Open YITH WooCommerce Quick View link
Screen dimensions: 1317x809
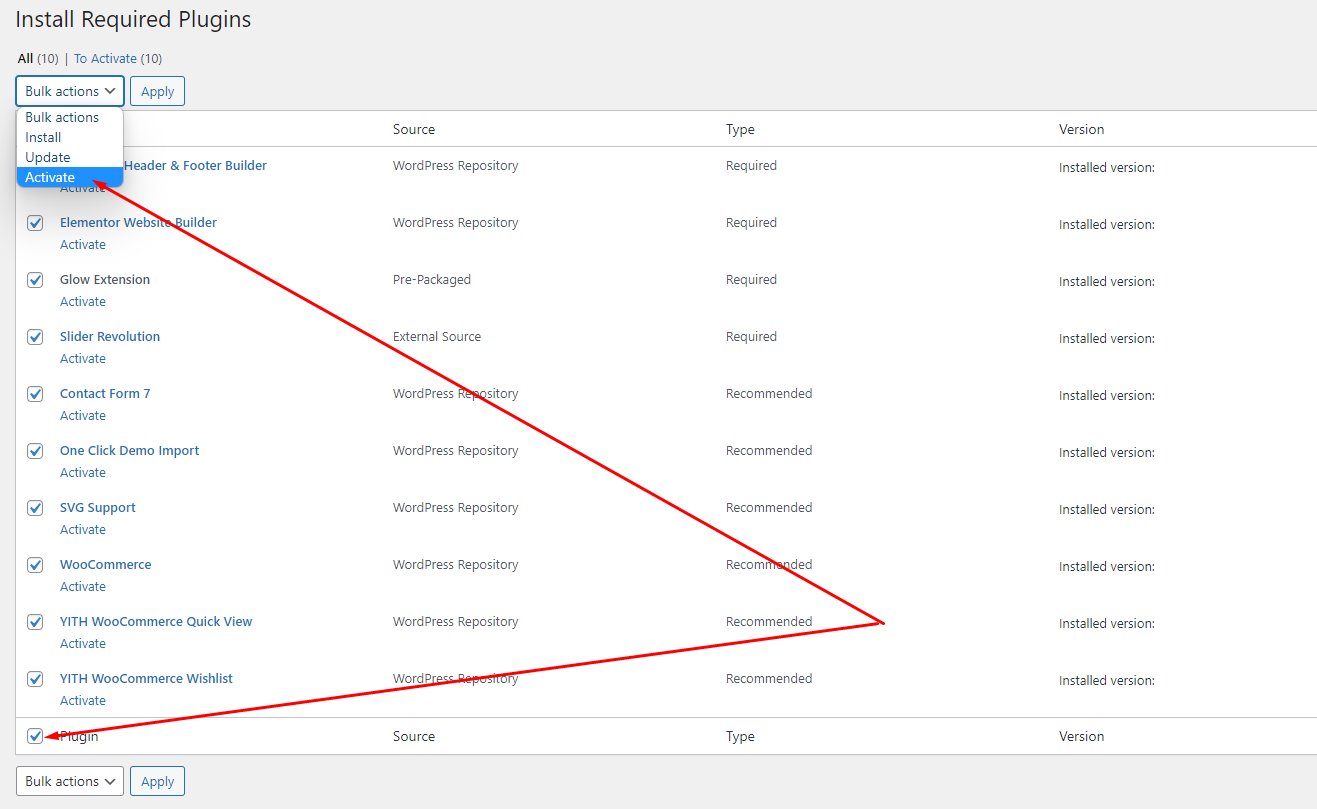156,621
